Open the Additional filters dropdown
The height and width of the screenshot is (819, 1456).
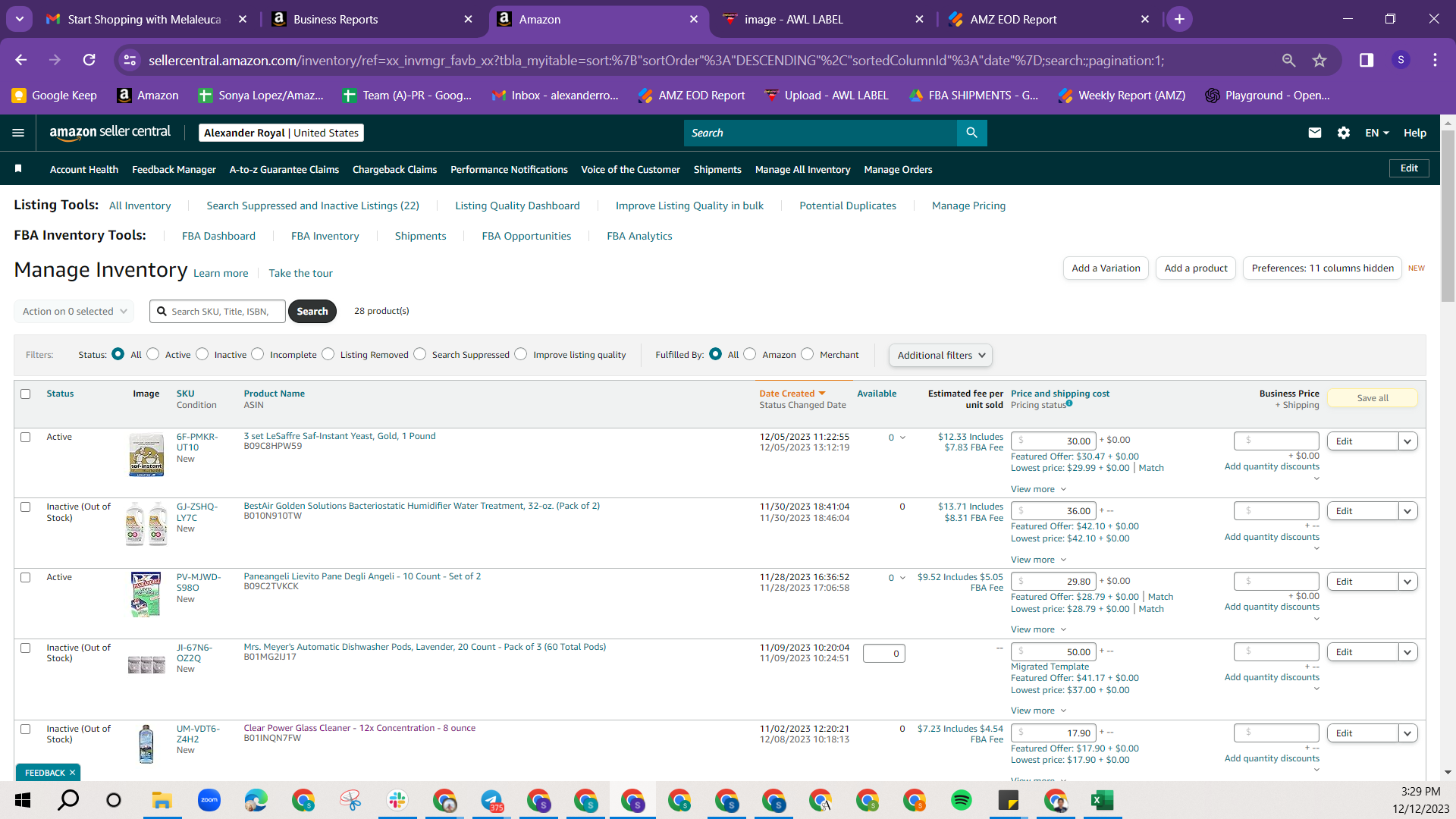click(940, 355)
